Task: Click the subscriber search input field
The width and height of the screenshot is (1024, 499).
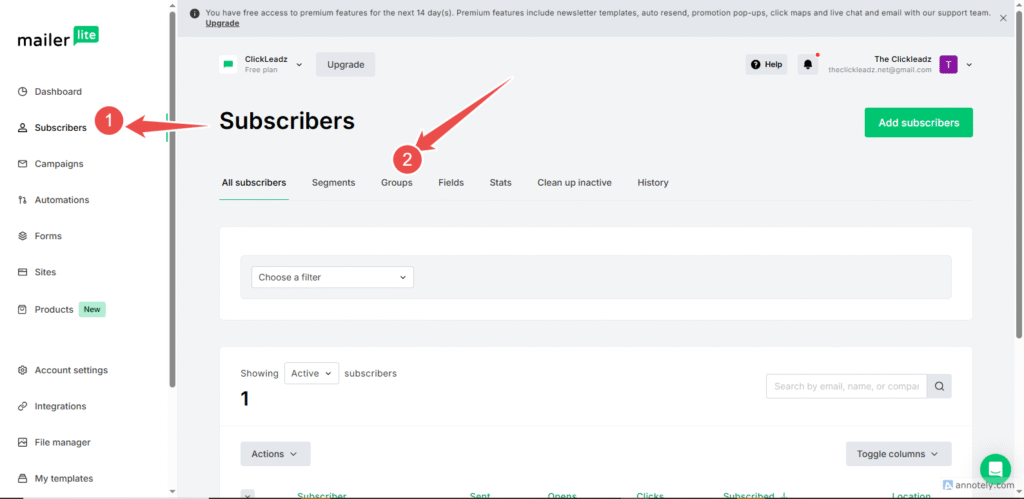Action: point(846,387)
